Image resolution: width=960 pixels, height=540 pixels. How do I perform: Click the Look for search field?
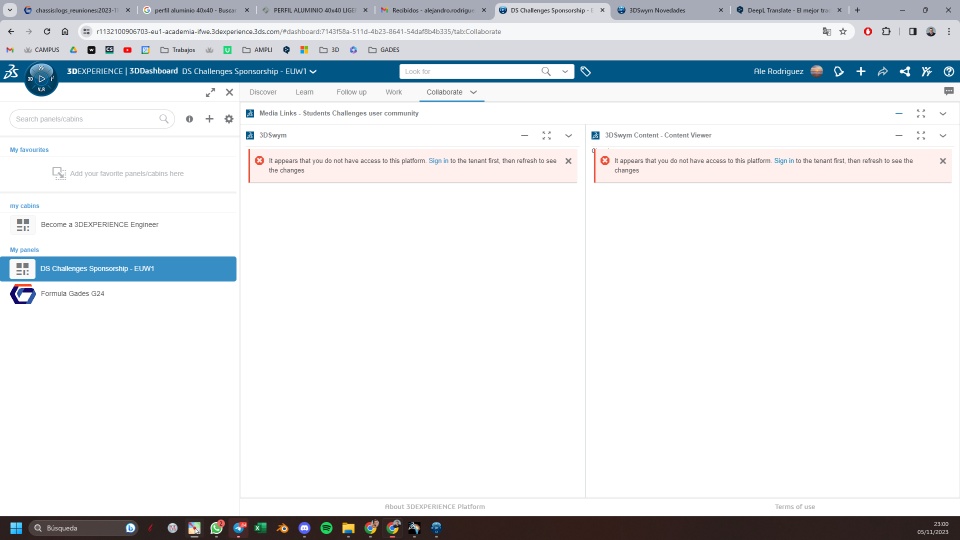tap(470, 72)
